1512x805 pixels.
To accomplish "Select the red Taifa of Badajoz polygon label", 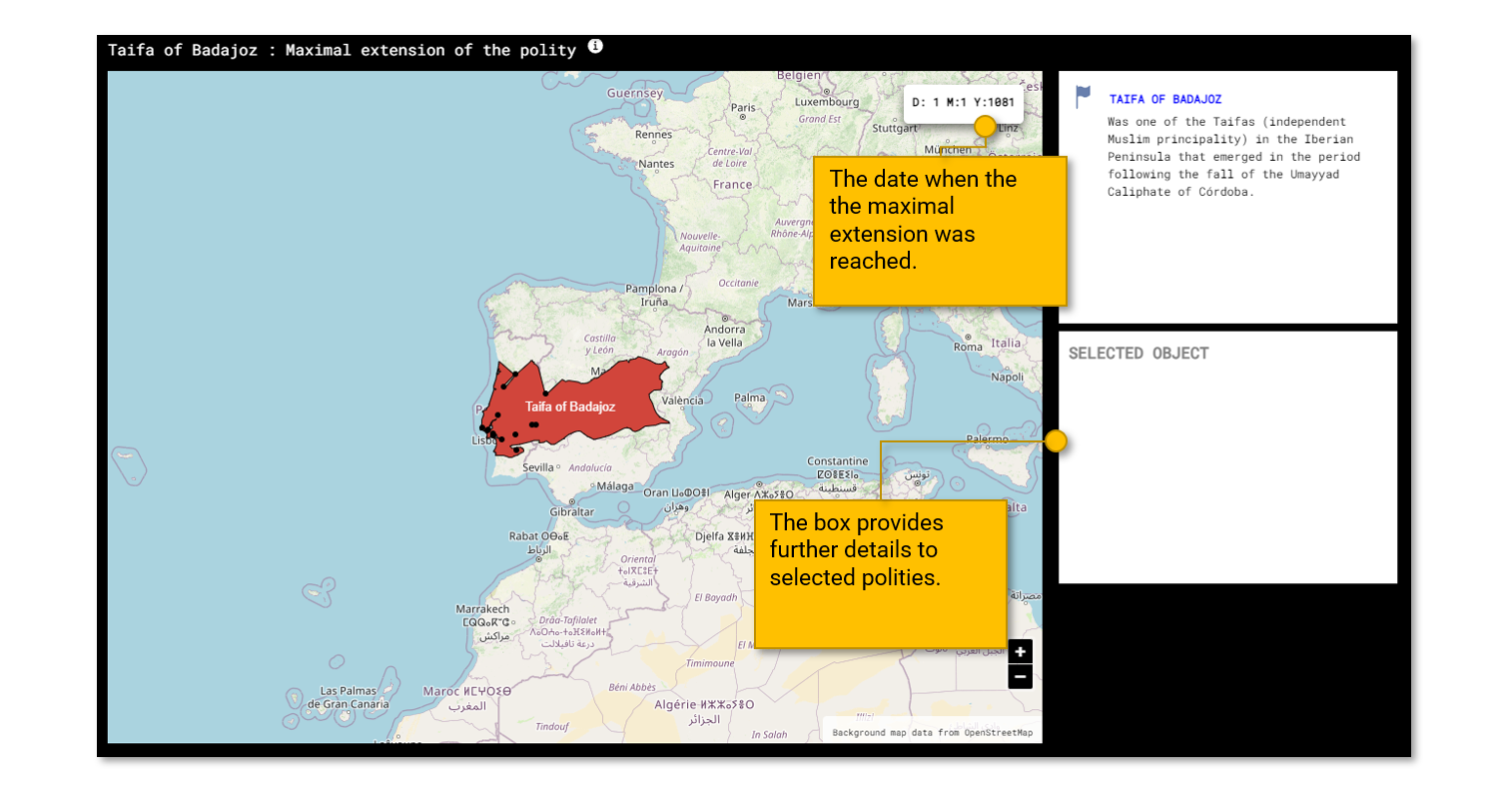I will coord(570,406).
